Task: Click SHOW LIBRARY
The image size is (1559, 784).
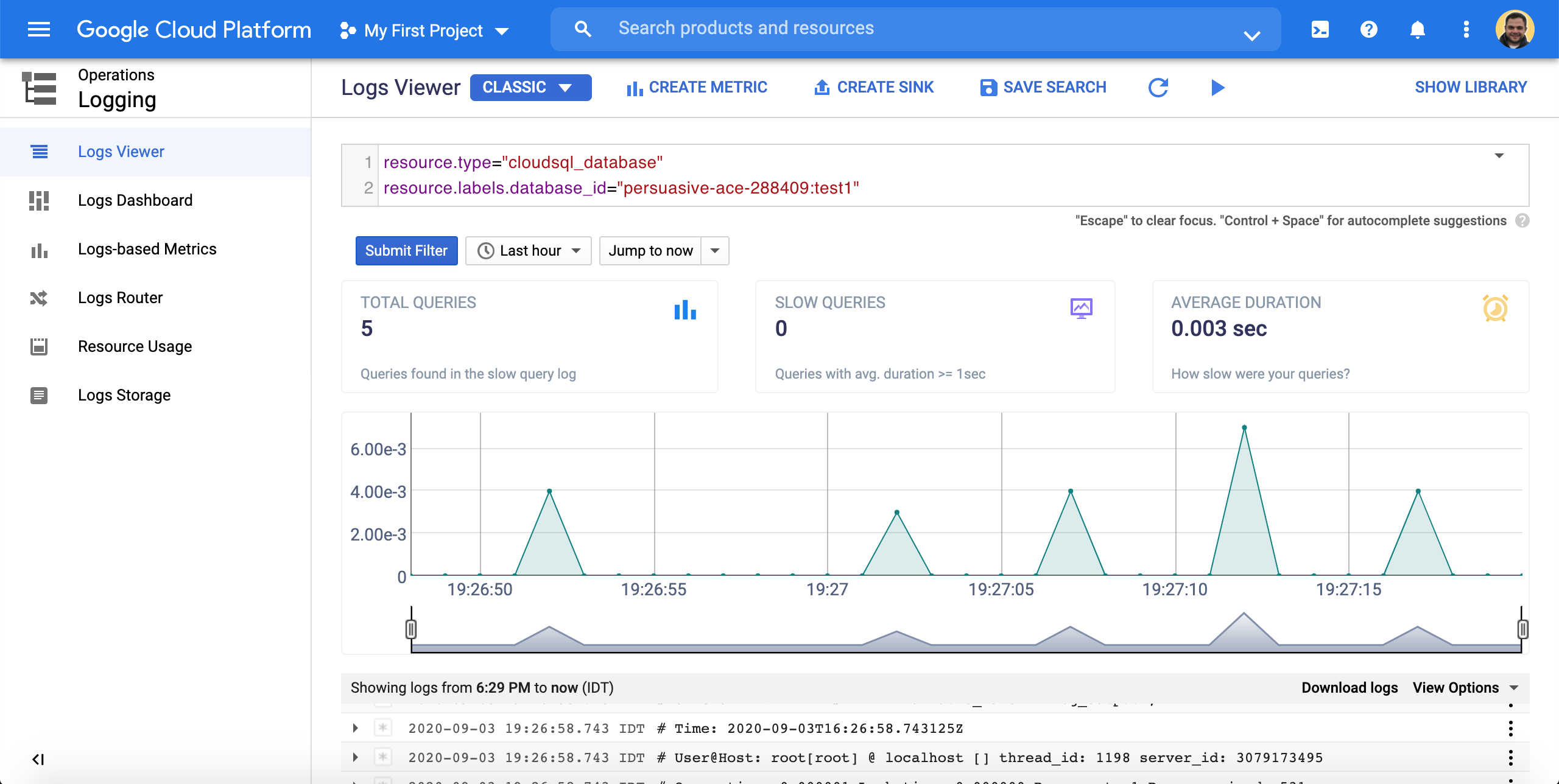Action: [x=1471, y=87]
